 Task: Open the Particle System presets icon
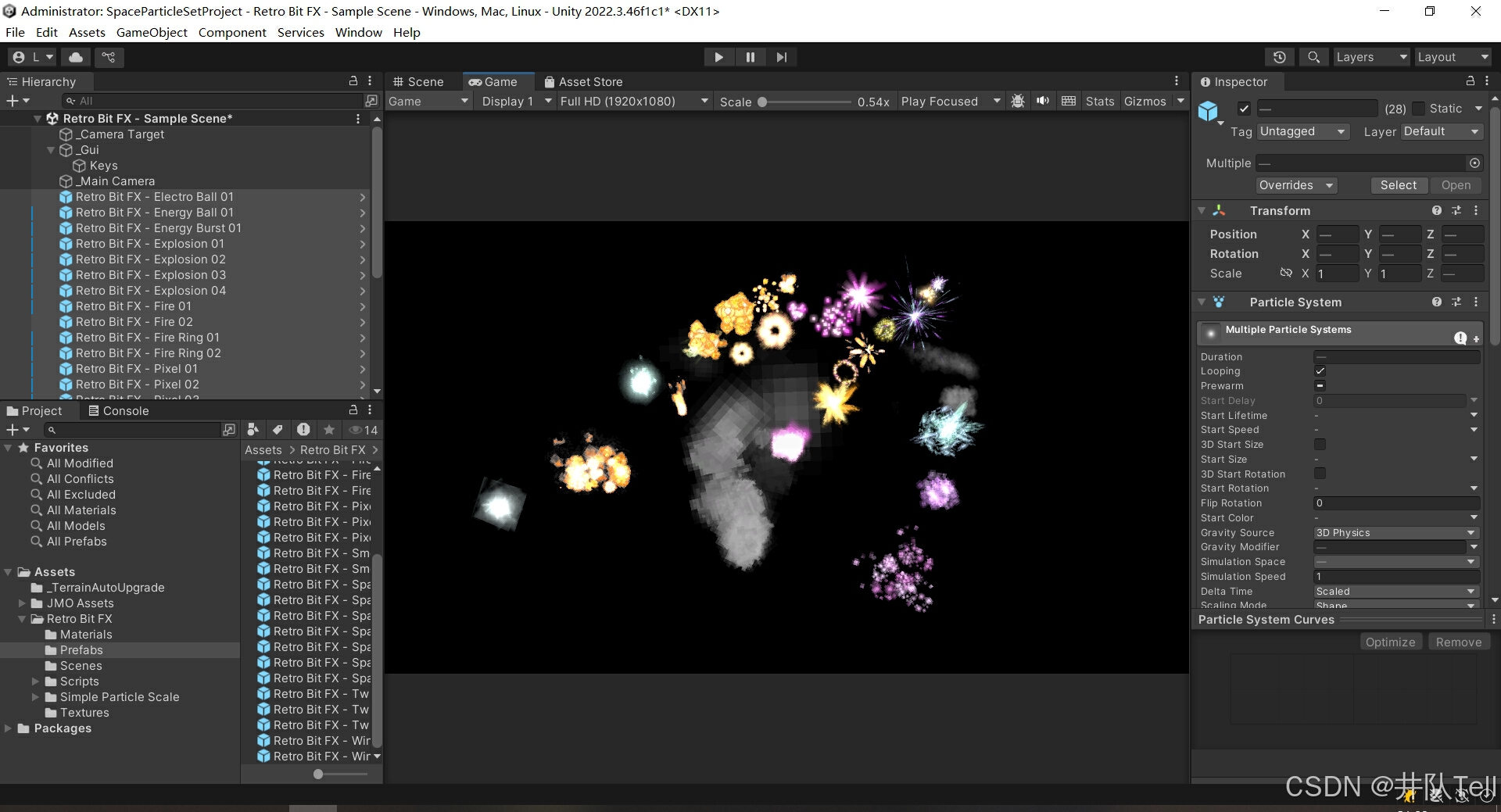pos(1456,302)
